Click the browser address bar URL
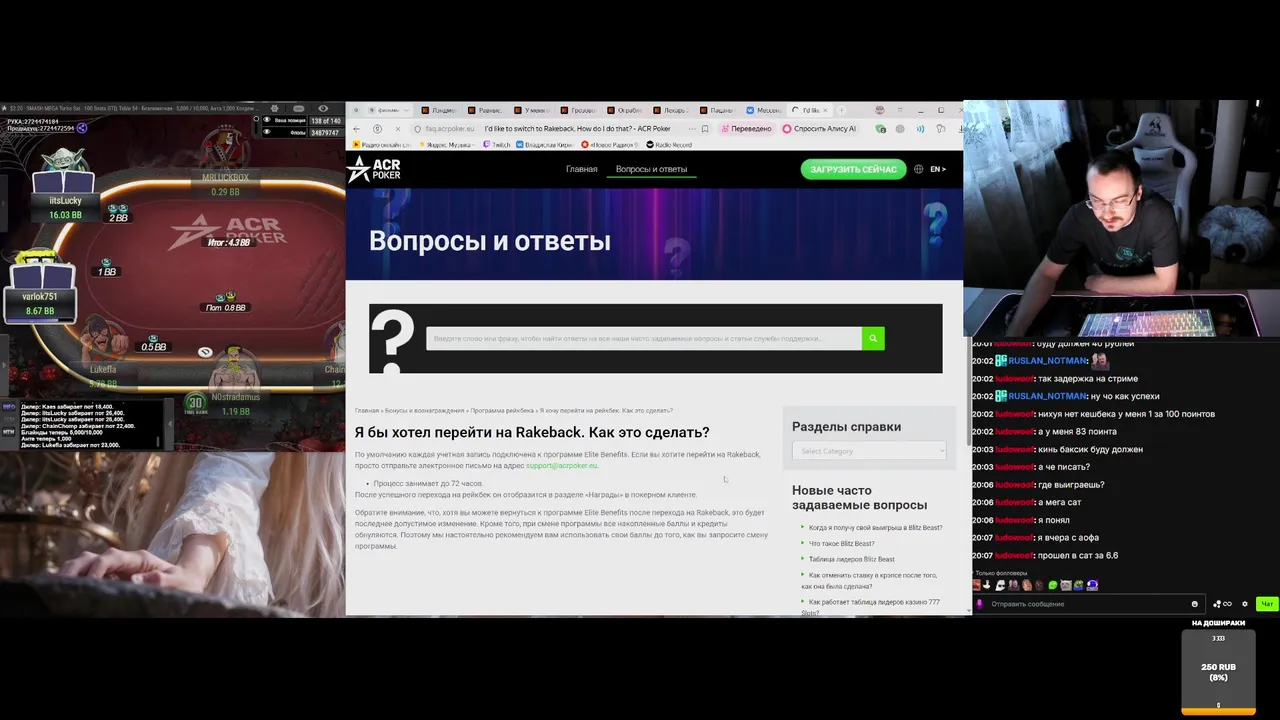 point(449,129)
